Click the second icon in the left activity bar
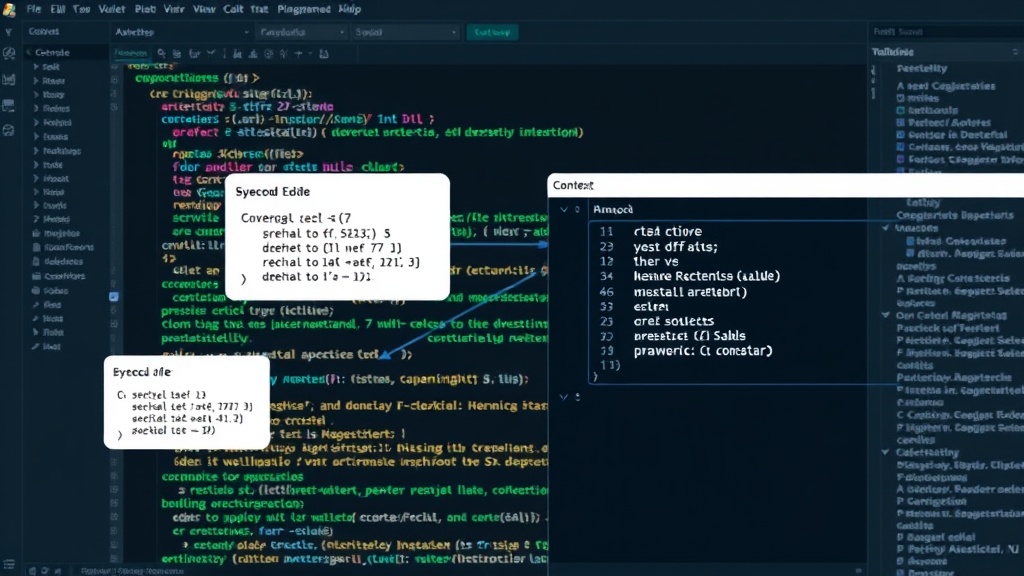Image resolution: width=1024 pixels, height=576 pixels. pos(8,54)
